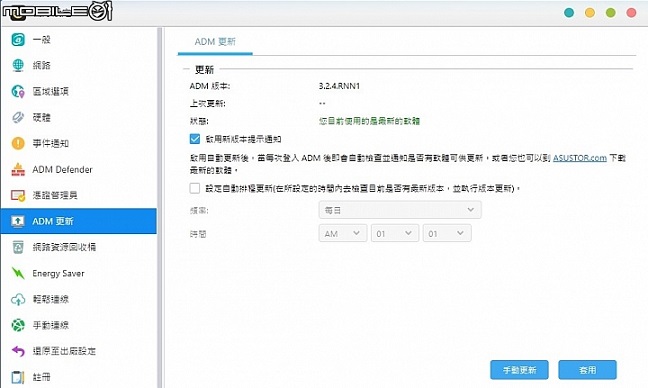
Task: Click the sidebar vertical scrollbar
Action: pyautogui.click(x=160, y=207)
